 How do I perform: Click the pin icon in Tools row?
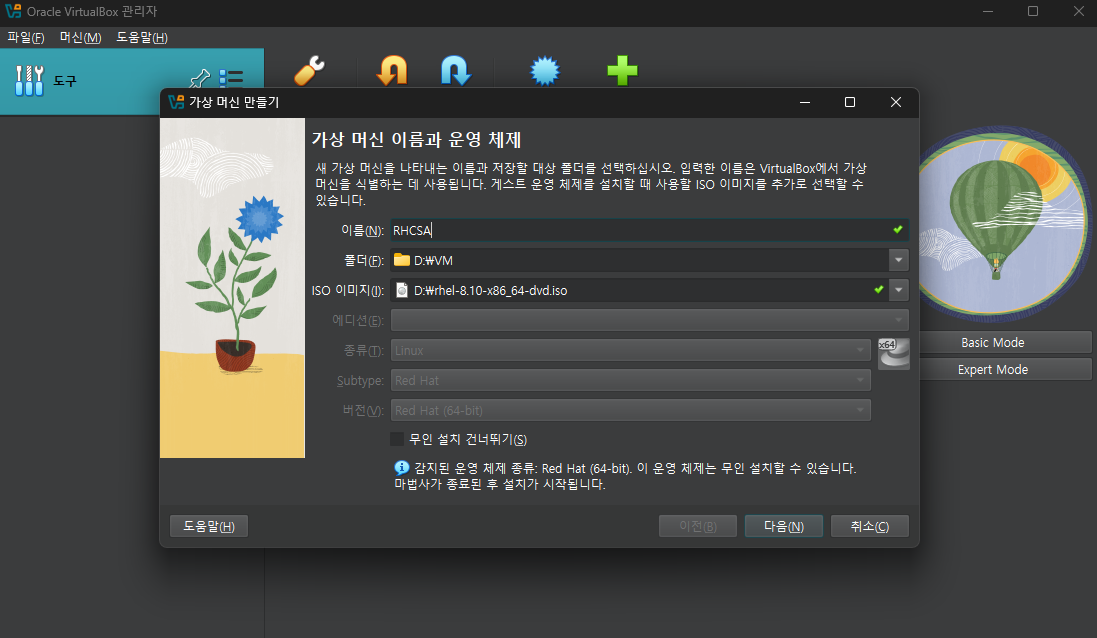(x=200, y=78)
